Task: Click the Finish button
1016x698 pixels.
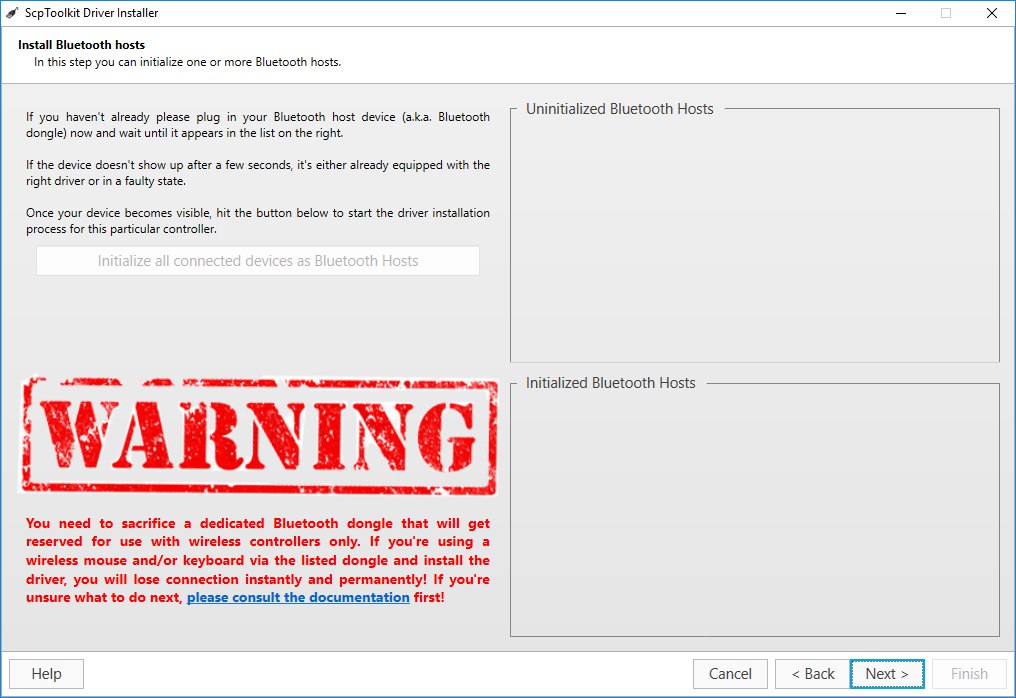Action: click(969, 674)
